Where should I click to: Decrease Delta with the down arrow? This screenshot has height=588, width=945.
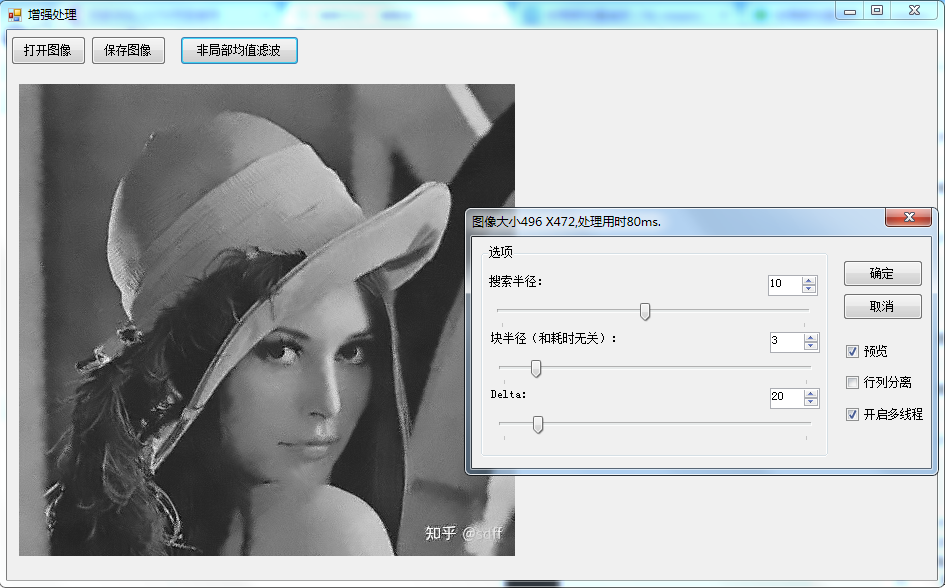point(811,402)
